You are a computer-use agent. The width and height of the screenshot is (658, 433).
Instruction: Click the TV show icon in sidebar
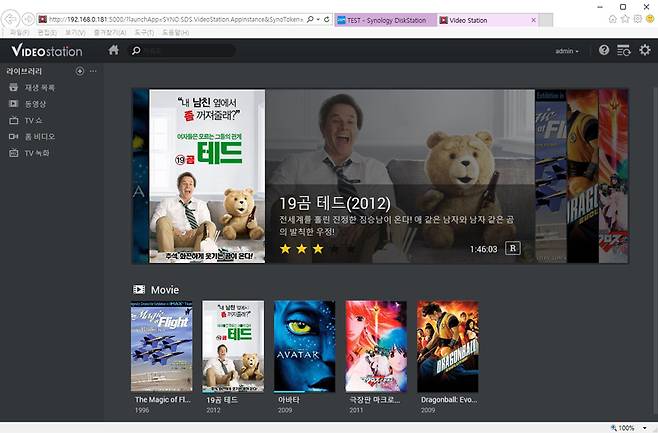[x=13, y=120]
